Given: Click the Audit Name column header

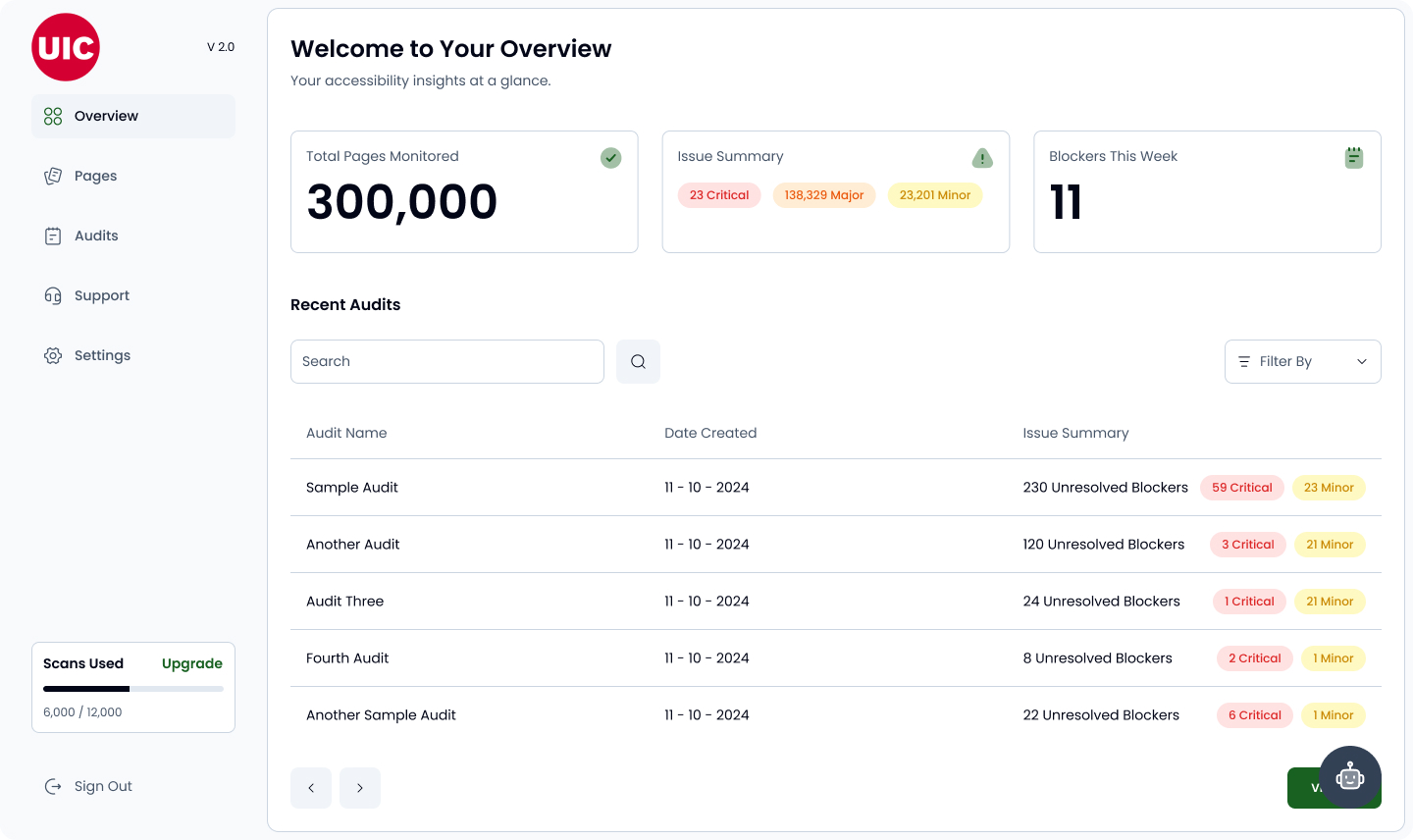Looking at the screenshot, I should (346, 433).
